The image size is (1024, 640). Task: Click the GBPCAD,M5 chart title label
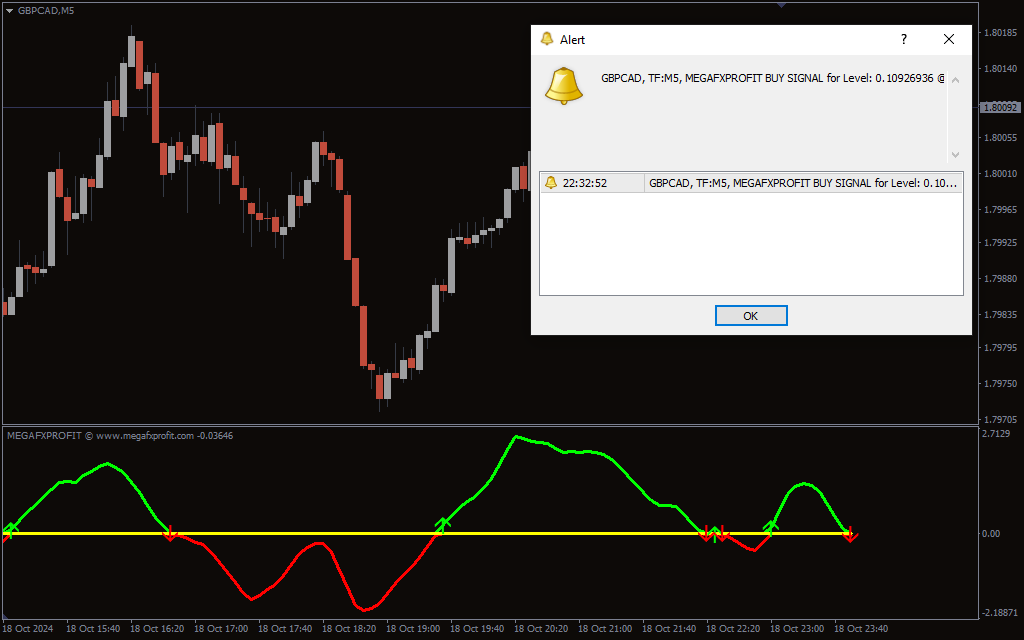pos(45,10)
